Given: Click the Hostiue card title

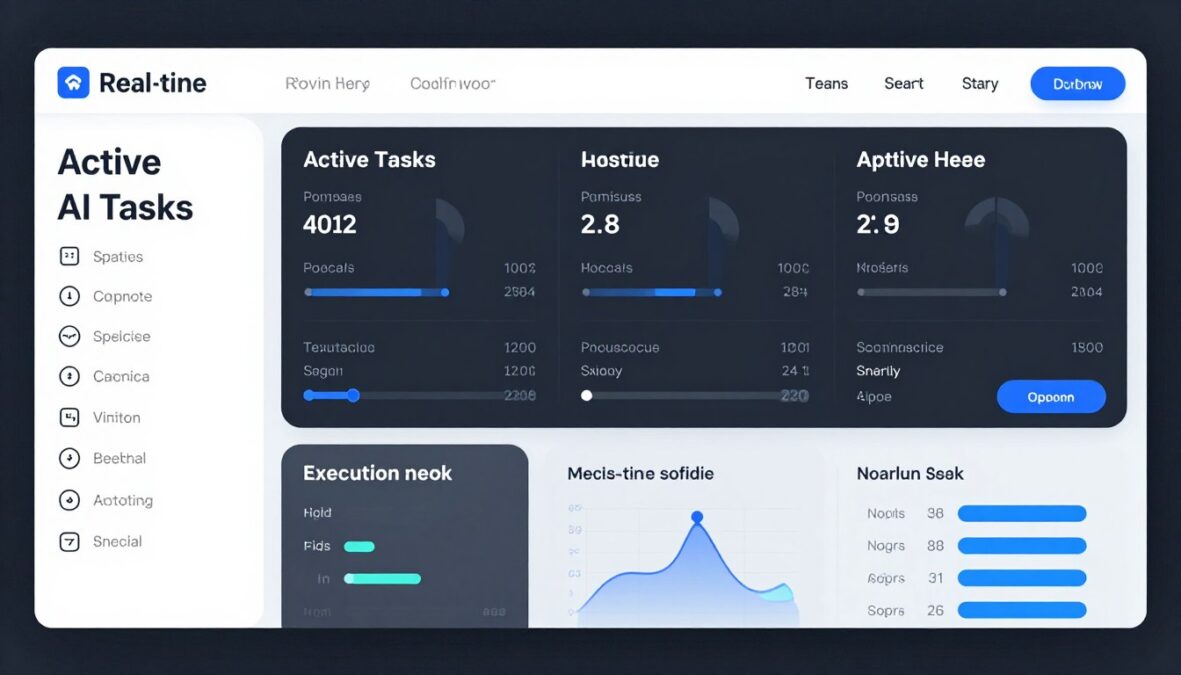Looking at the screenshot, I should pos(620,160).
